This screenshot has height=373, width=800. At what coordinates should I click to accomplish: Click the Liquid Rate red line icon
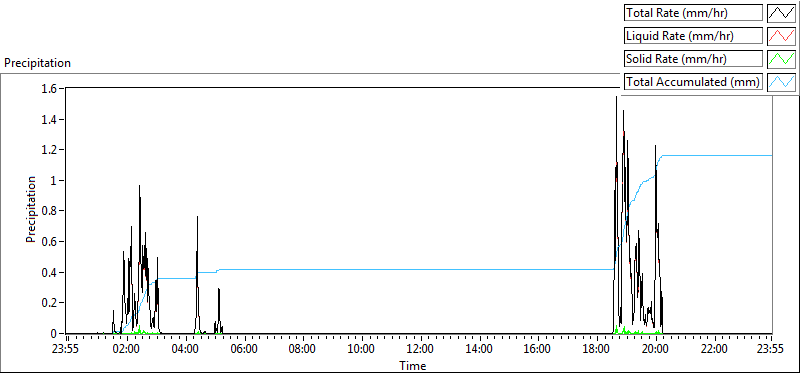pyautogui.click(x=782, y=36)
